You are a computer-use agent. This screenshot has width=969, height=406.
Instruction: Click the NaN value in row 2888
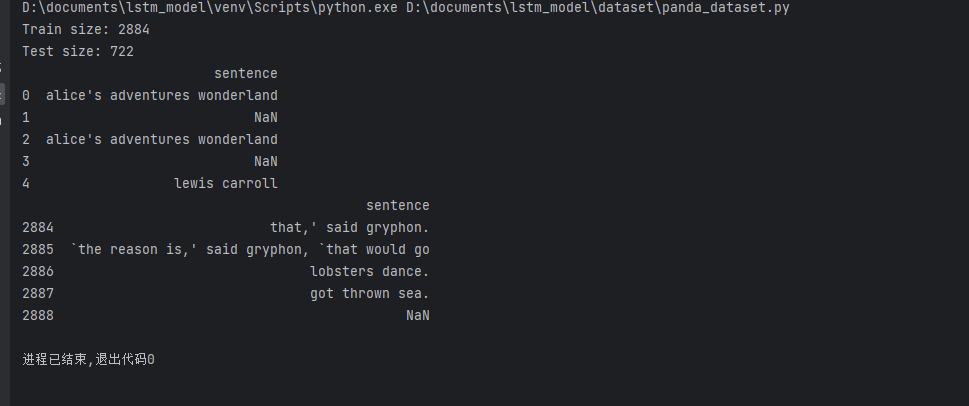pos(417,316)
